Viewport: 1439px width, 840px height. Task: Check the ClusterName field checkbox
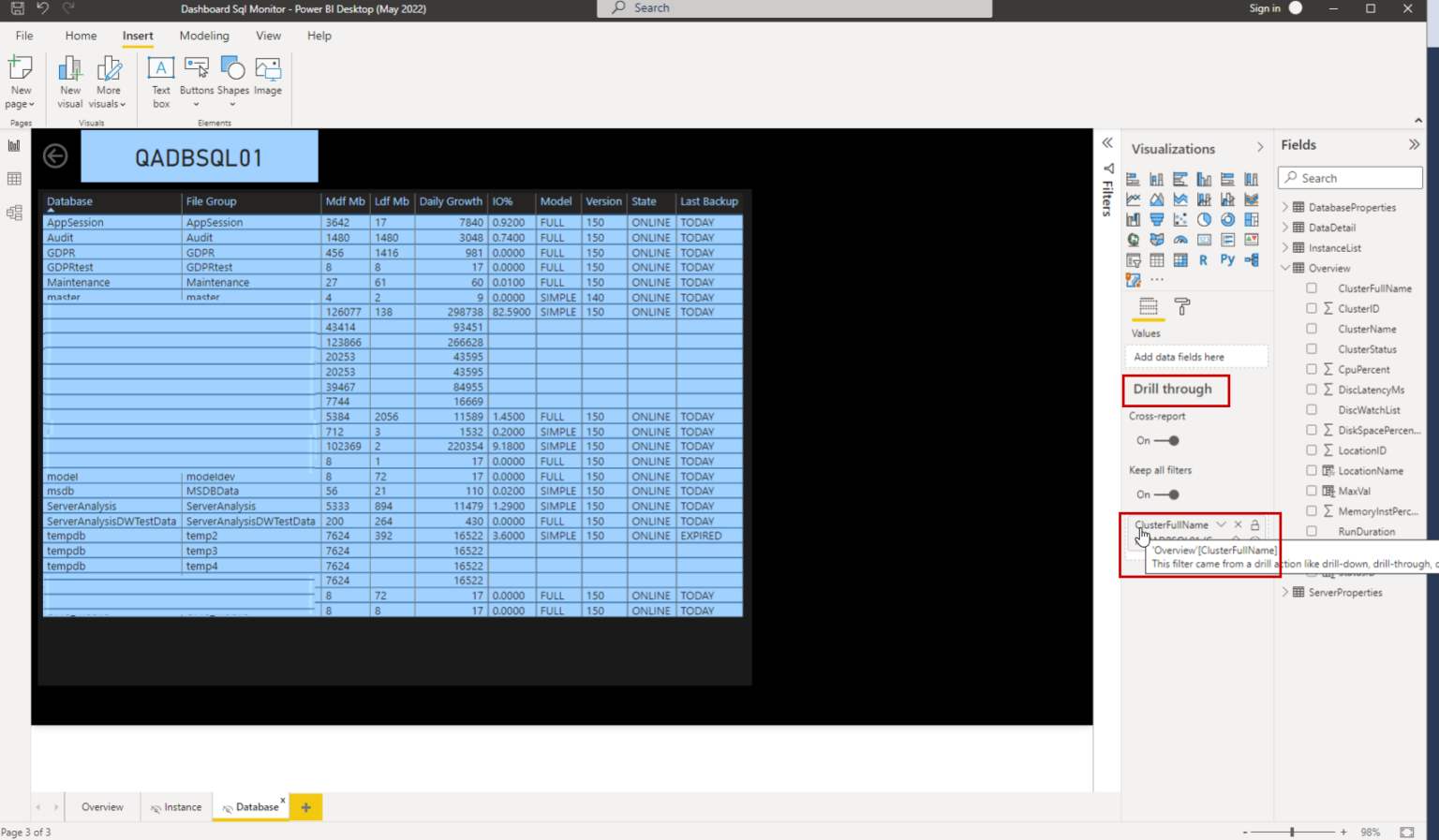[1311, 329]
